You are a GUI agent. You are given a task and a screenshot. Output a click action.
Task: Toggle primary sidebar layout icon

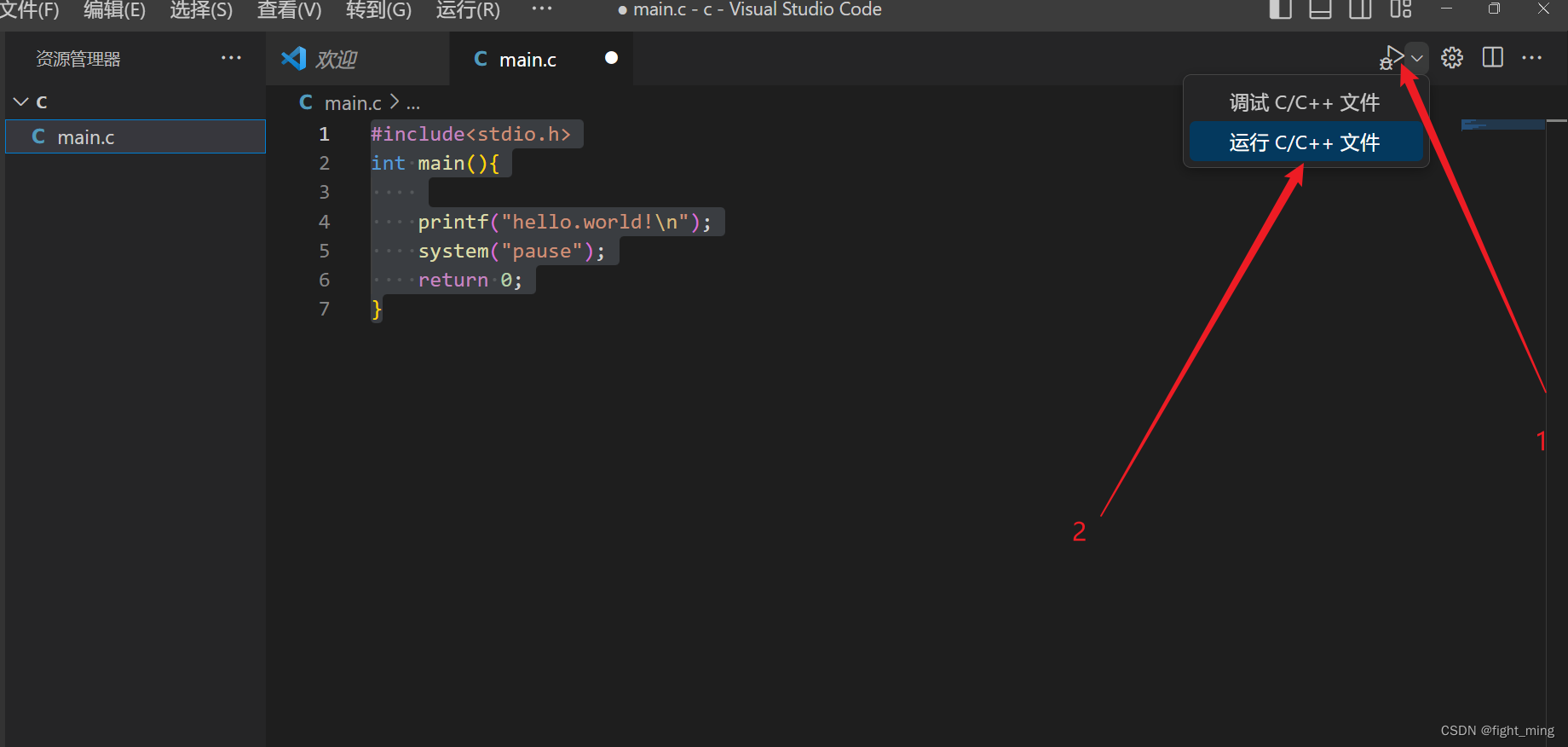[x=1280, y=9]
